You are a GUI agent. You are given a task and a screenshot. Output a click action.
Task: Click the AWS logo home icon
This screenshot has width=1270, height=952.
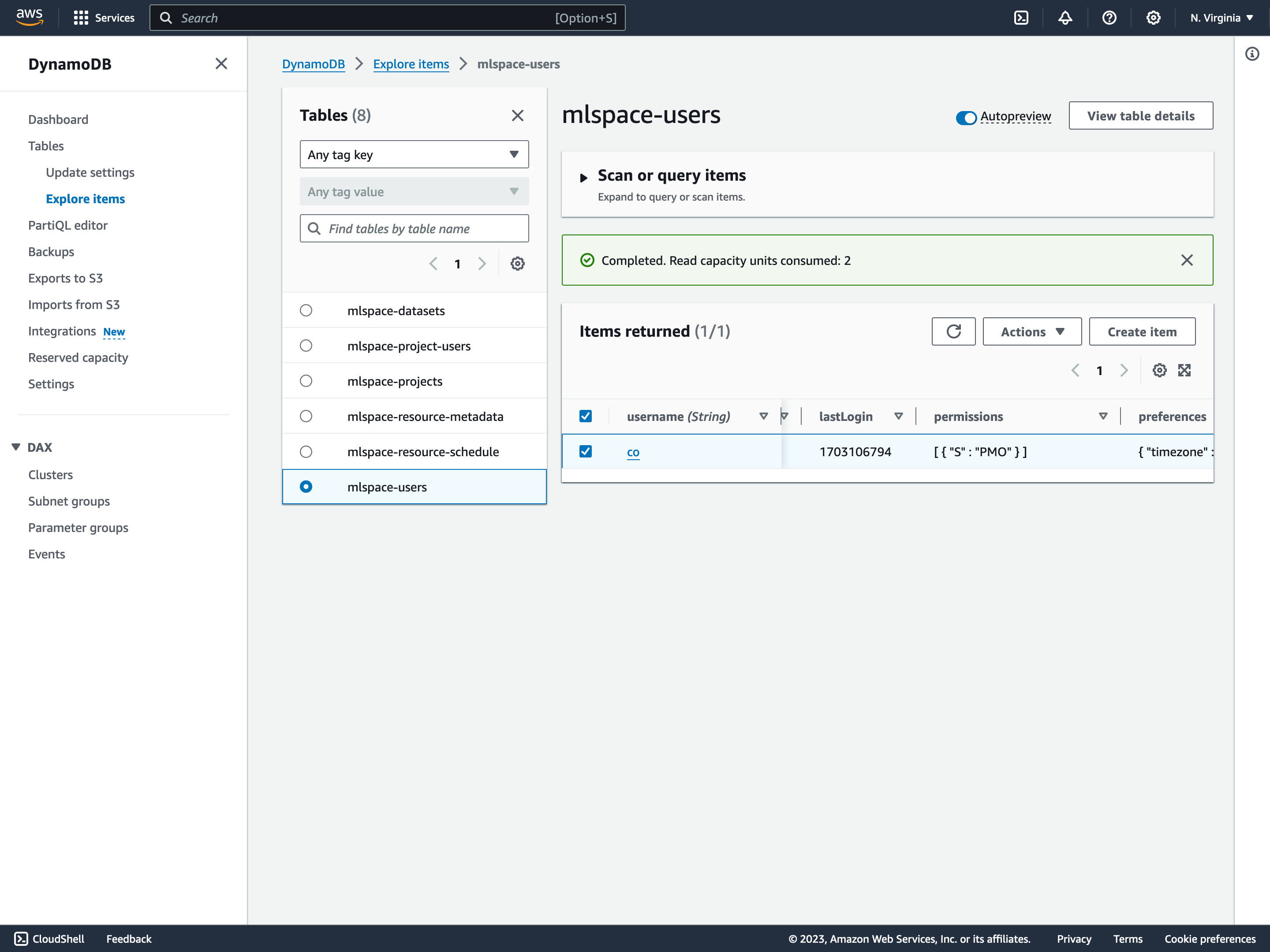point(29,17)
